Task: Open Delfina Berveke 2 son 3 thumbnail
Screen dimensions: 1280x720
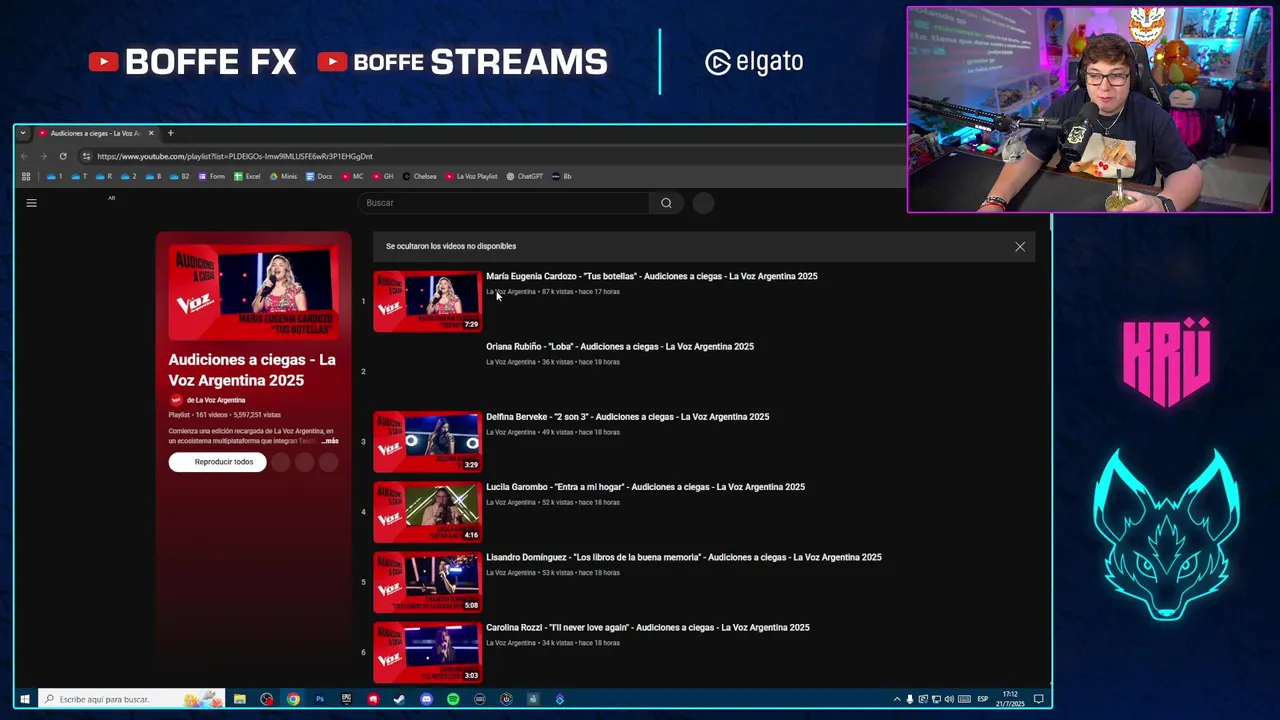Action: click(427, 441)
